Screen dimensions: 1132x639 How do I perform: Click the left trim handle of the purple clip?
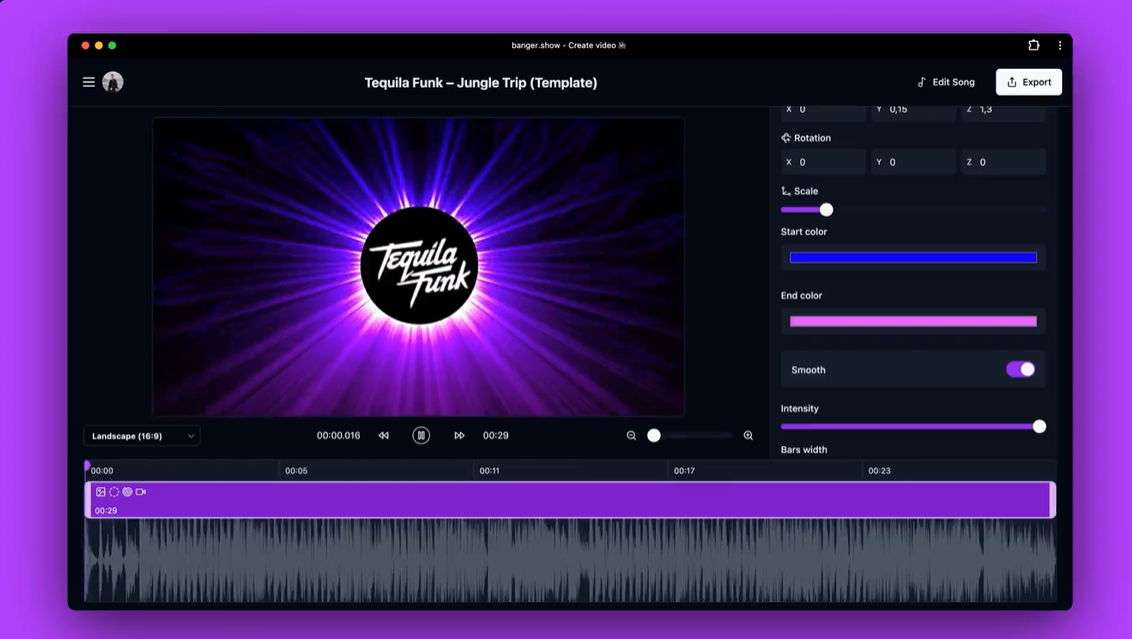pyautogui.click(x=88, y=500)
